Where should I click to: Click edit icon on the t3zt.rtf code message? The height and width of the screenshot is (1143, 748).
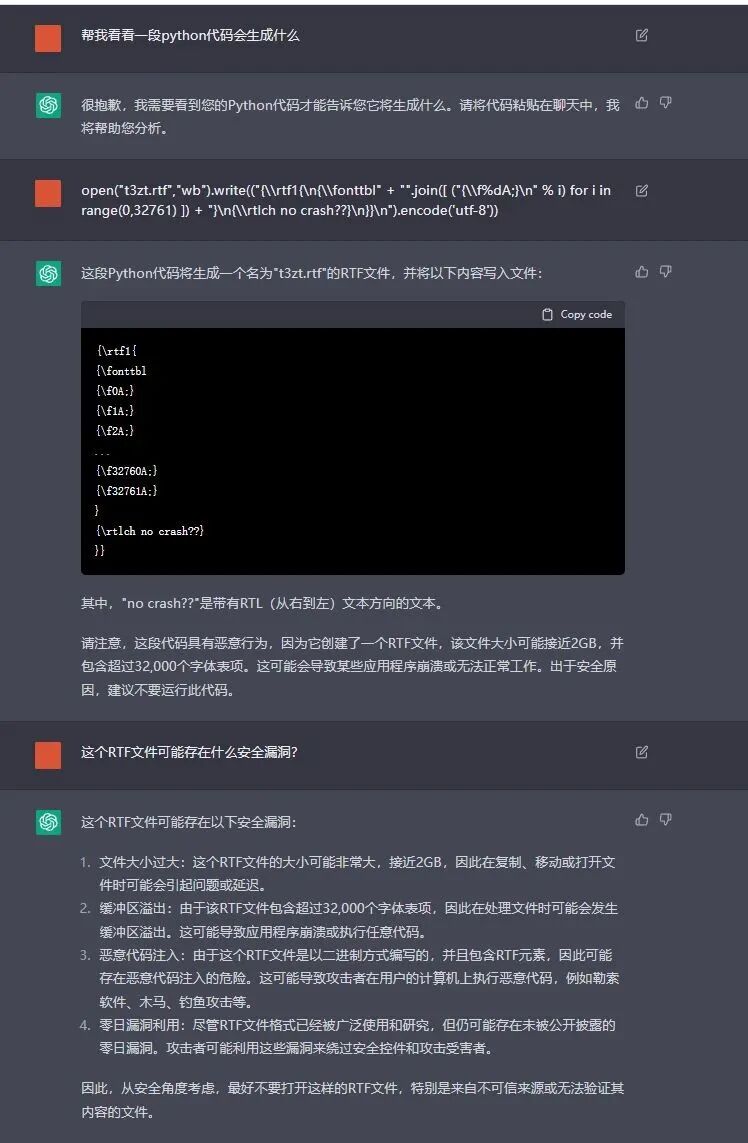642,190
